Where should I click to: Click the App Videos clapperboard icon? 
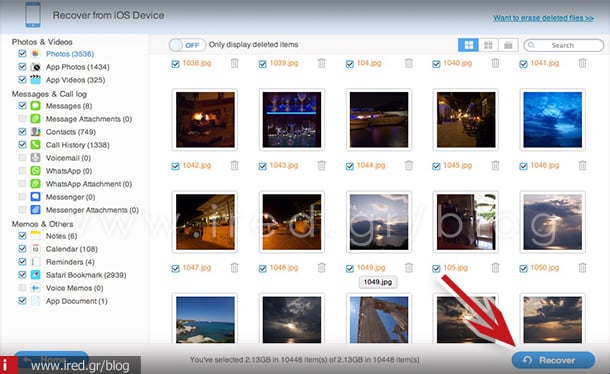point(35,80)
